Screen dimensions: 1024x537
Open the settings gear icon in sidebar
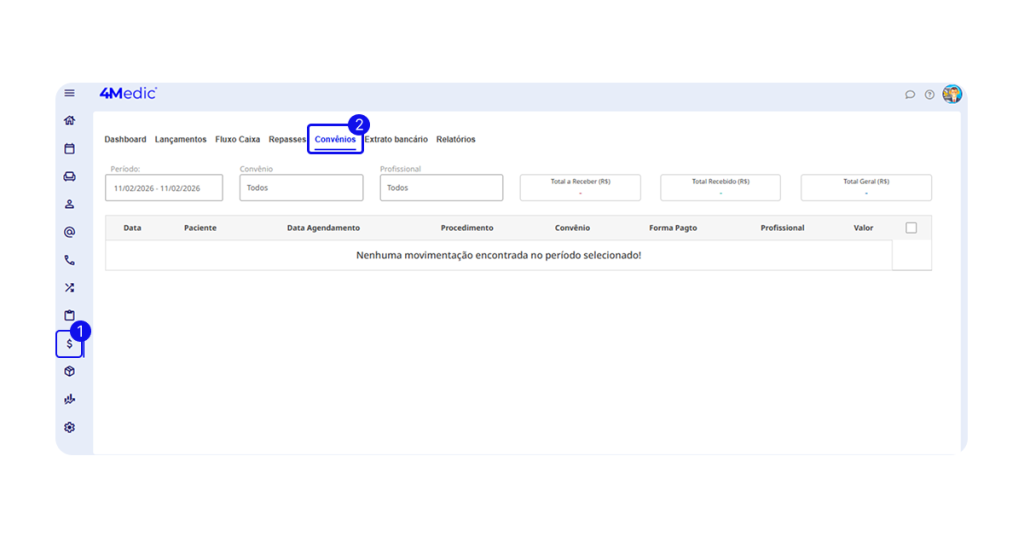69,428
